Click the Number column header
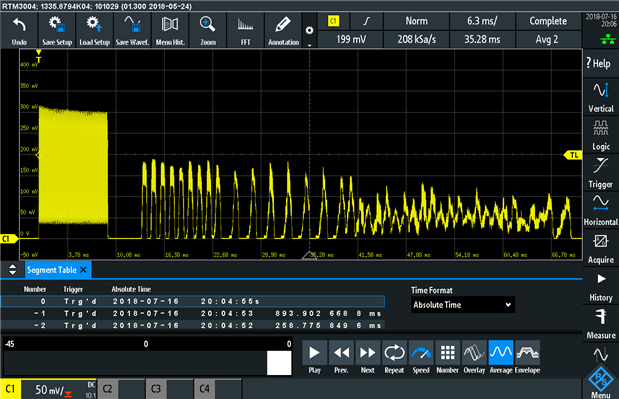The image size is (619, 399). click(35, 289)
